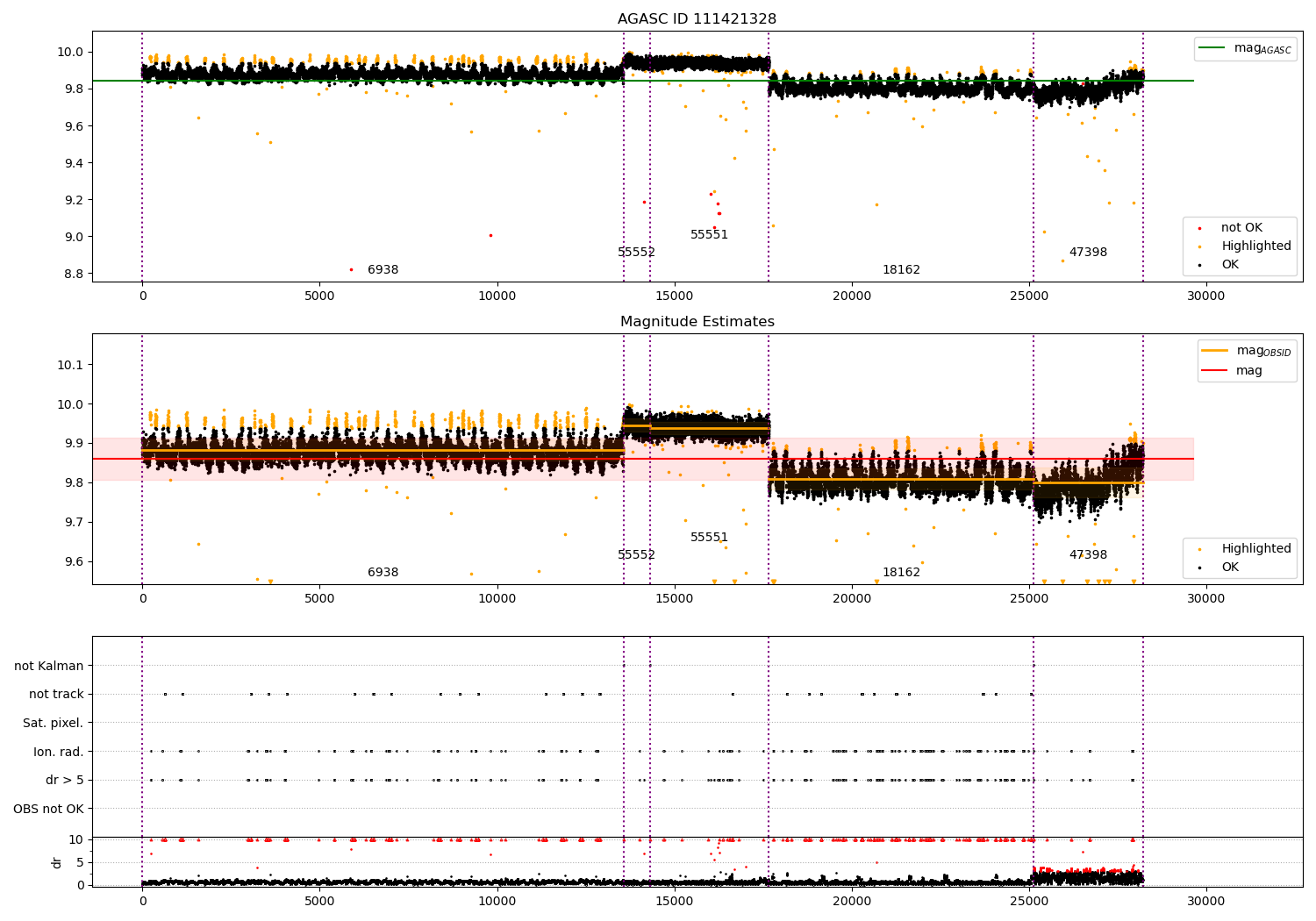Click the 10.1 y-axis tick label
Image resolution: width=1316 pixels, height=921 pixels.
pos(70,365)
